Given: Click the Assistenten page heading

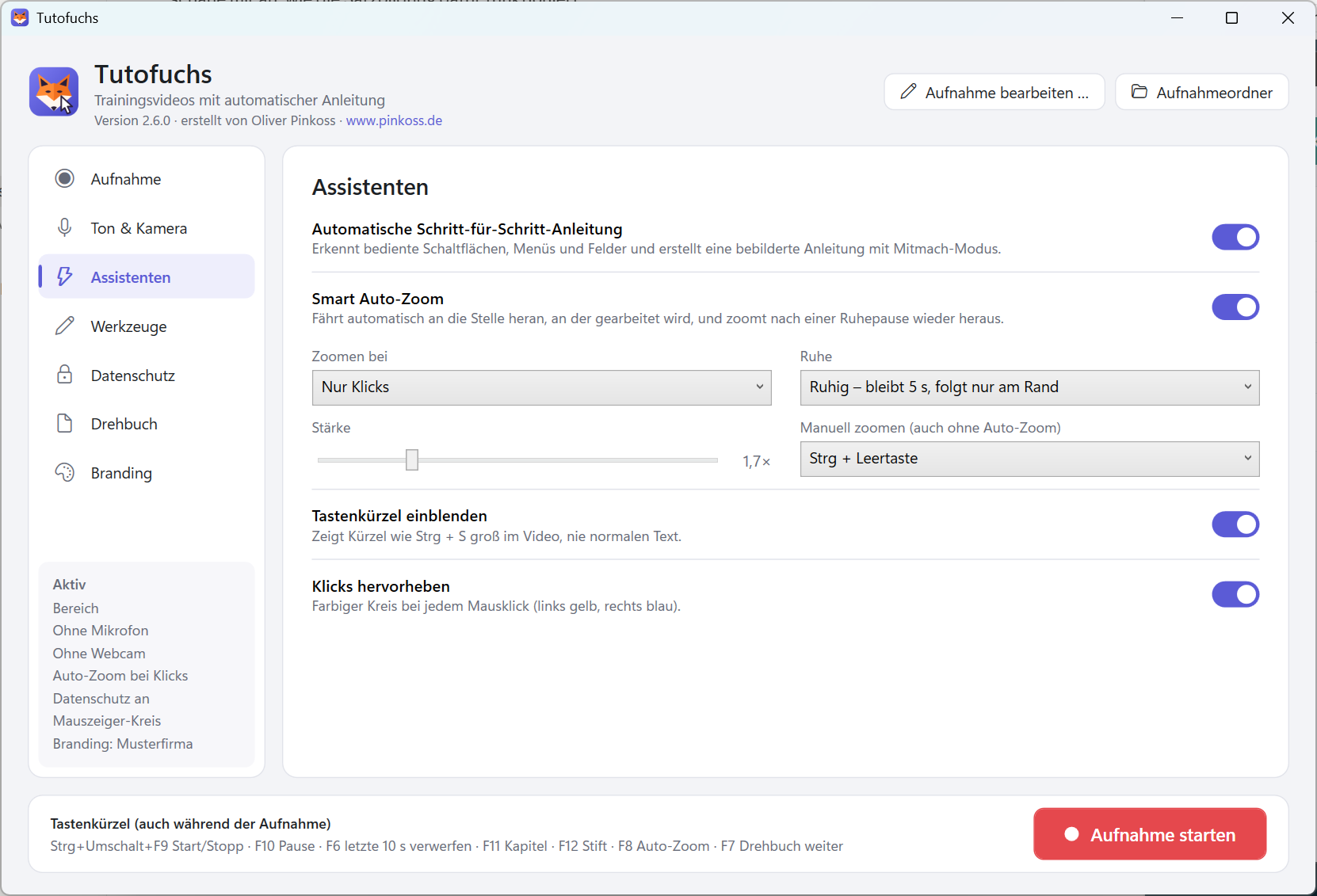Looking at the screenshot, I should point(370,187).
